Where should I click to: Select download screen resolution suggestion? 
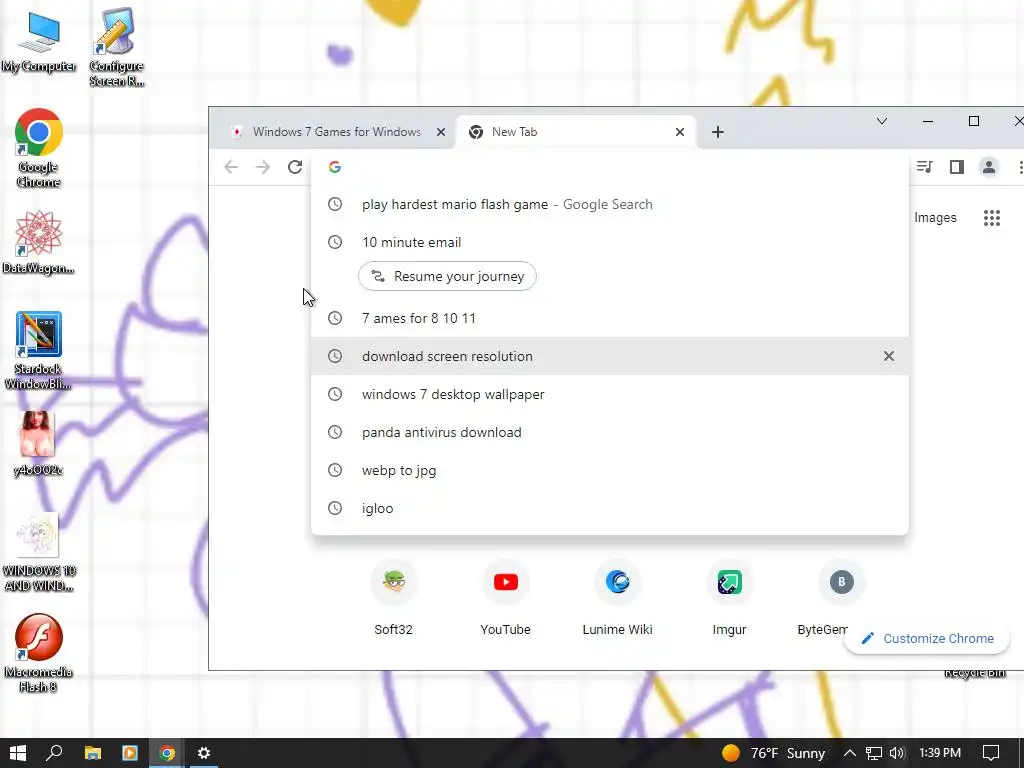click(609, 356)
